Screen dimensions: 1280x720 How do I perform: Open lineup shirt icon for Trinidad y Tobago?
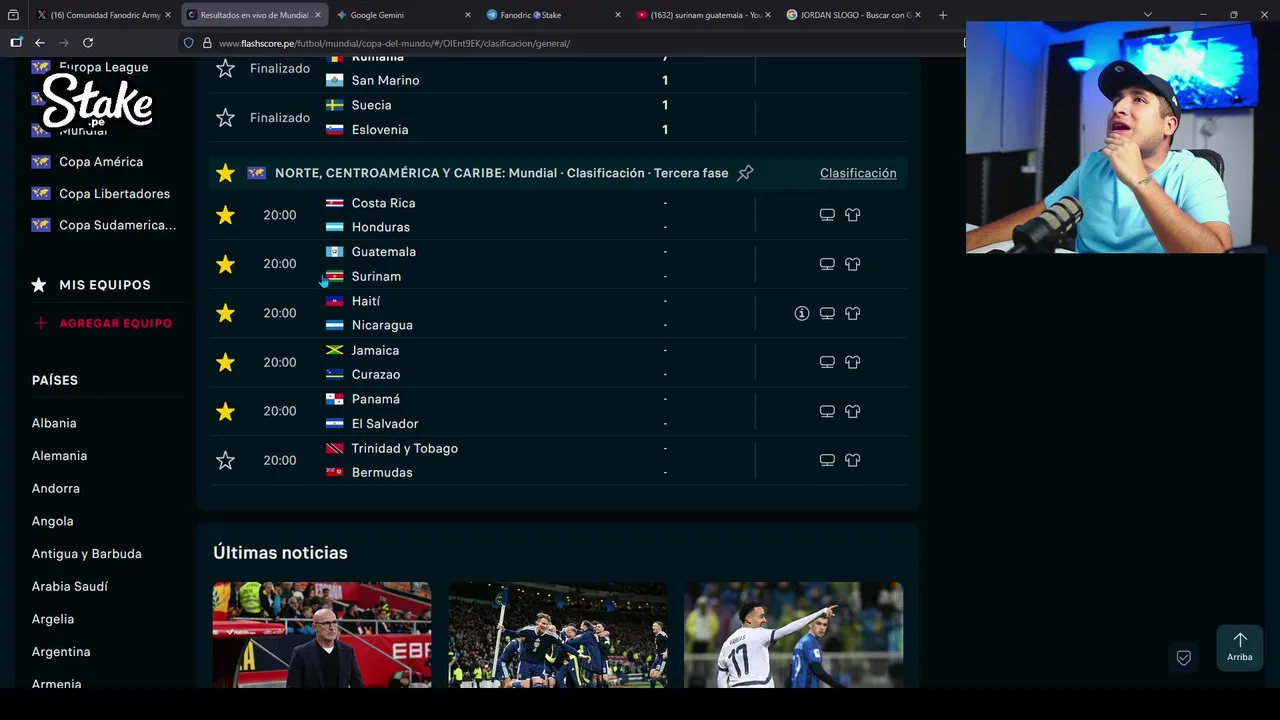(852, 460)
